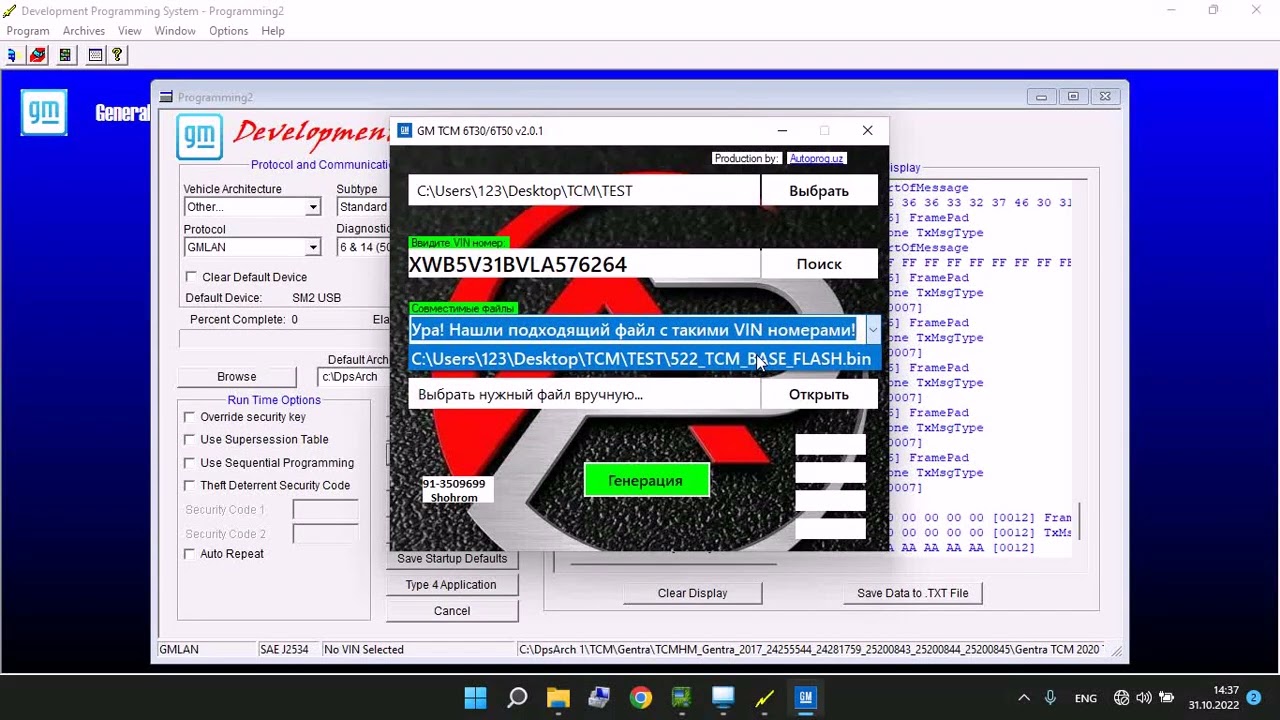Click the first blue toolbar icon under Program
This screenshot has height=720, width=1280.
click(13, 55)
